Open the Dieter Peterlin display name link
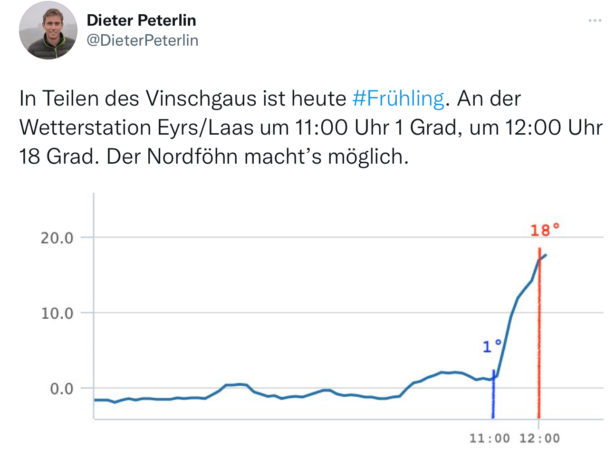The image size is (615, 461). click(141, 20)
